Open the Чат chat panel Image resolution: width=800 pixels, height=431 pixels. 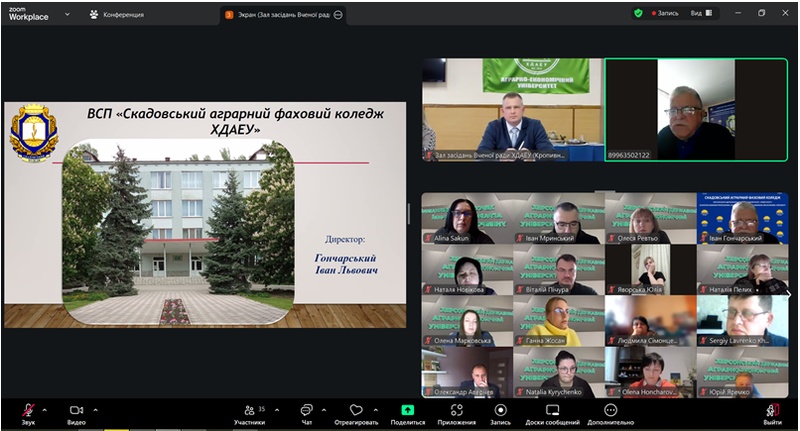306,411
